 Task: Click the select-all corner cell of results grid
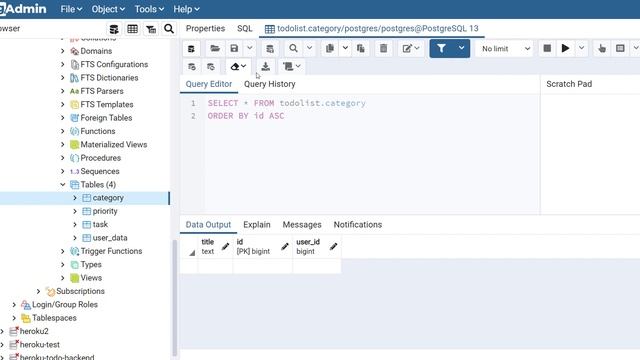(x=189, y=247)
